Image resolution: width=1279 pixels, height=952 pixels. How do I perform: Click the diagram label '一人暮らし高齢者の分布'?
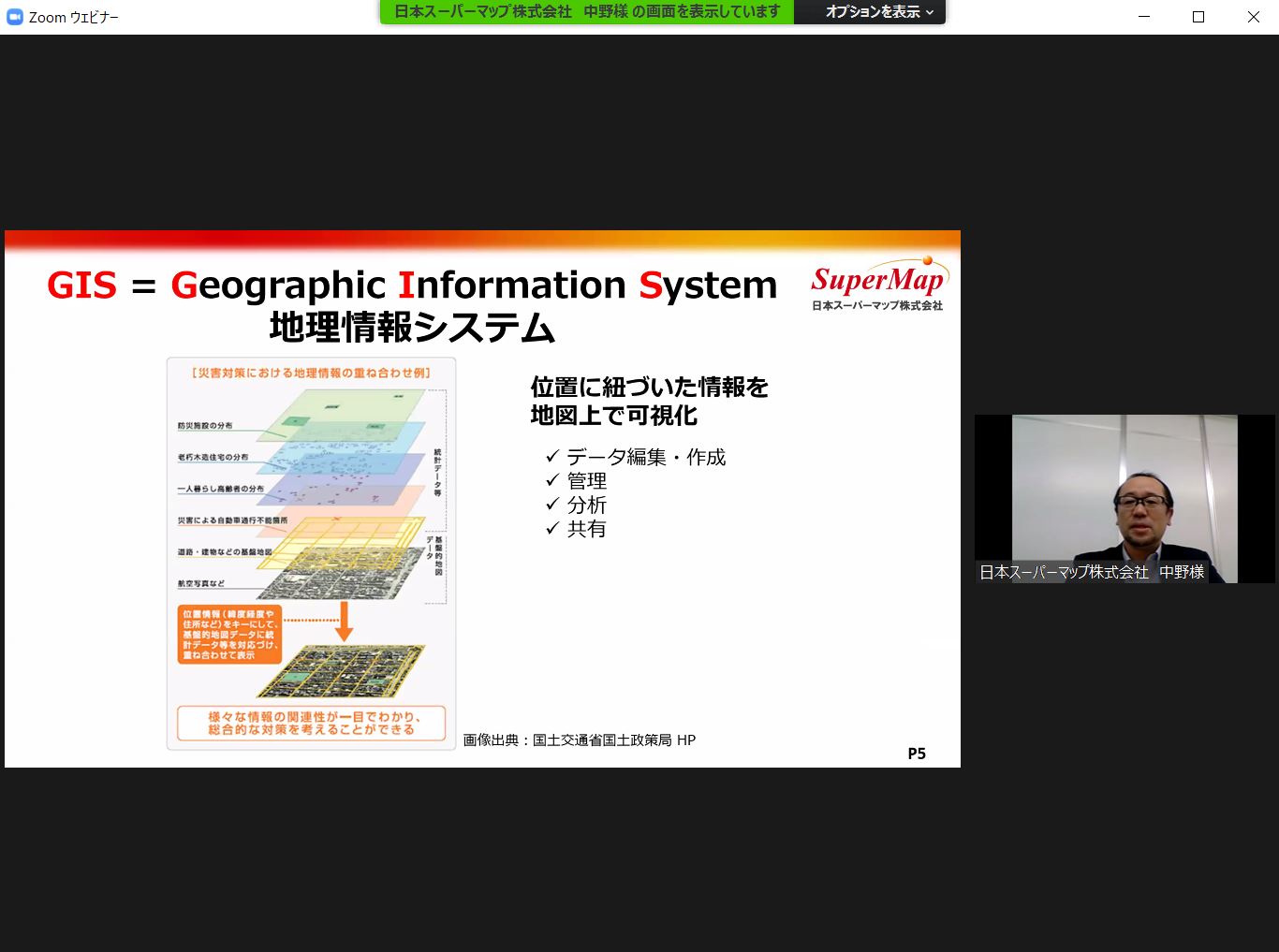(x=221, y=489)
